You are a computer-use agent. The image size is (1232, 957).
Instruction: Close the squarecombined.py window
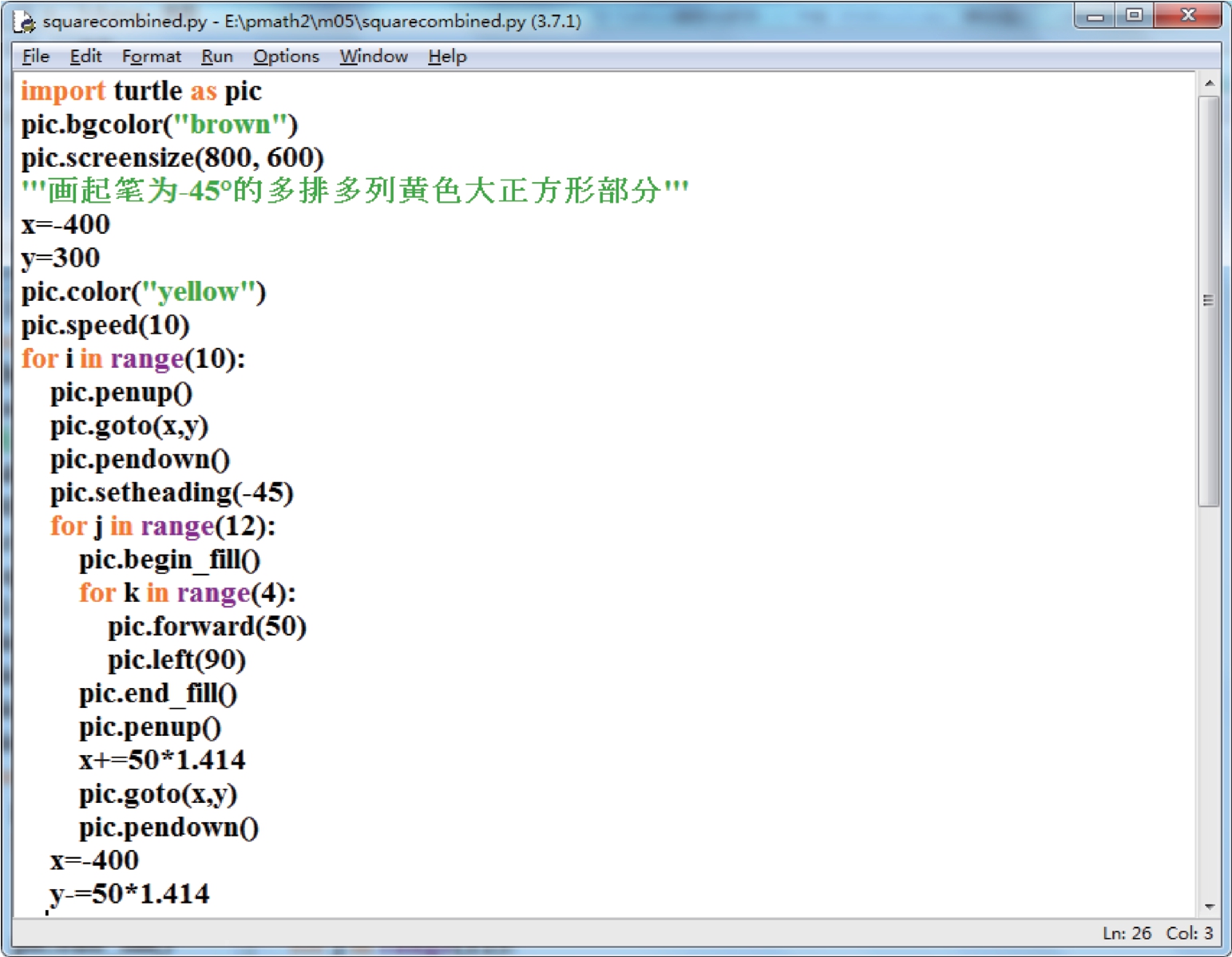1187,16
